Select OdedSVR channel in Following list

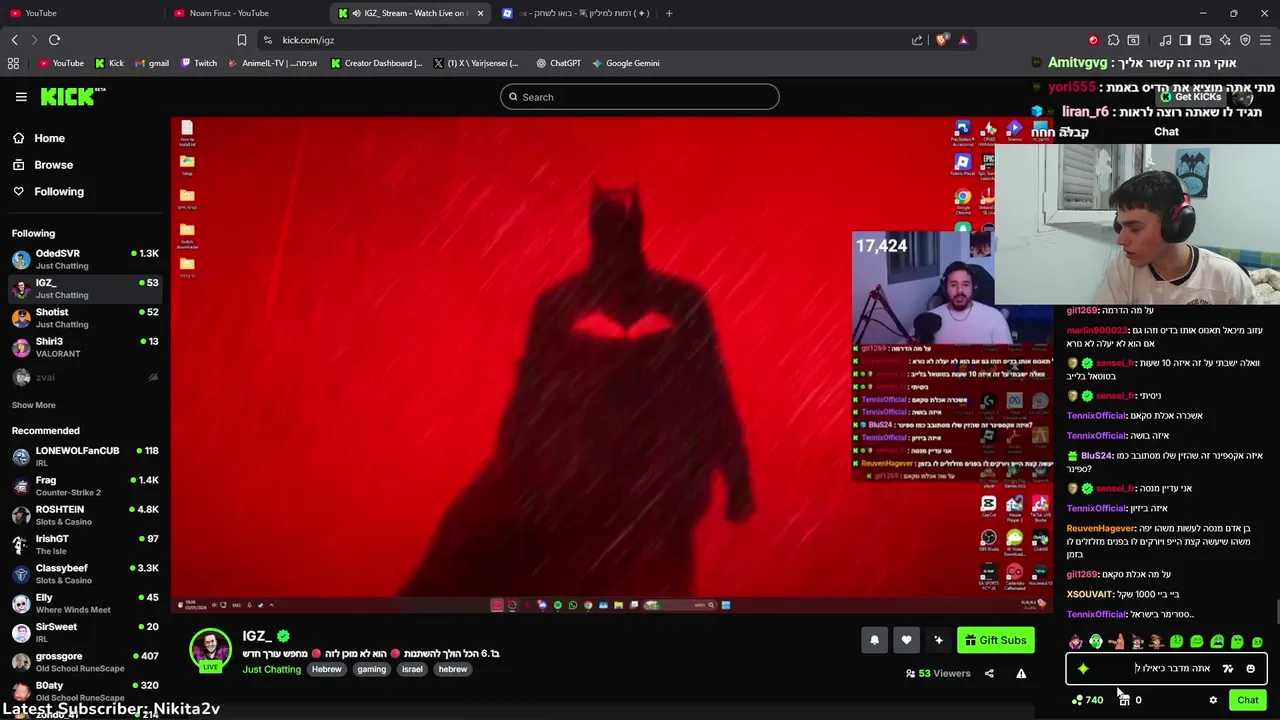(x=85, y=259)
